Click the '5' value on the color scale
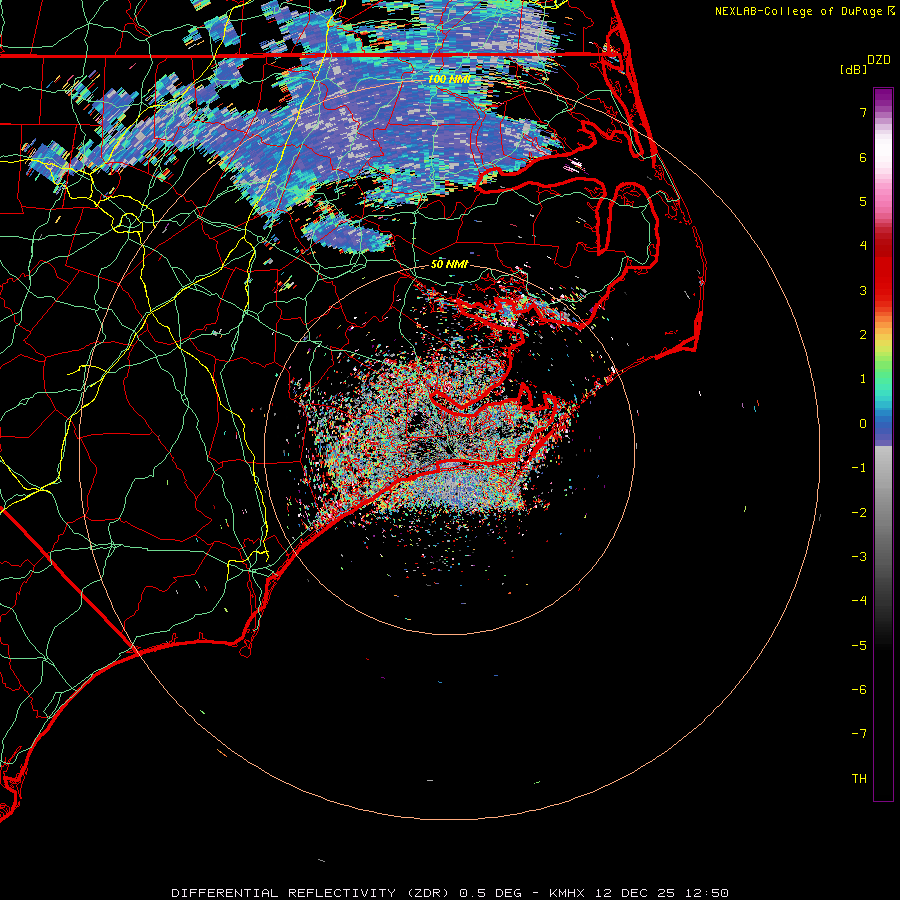 (863, 201)
